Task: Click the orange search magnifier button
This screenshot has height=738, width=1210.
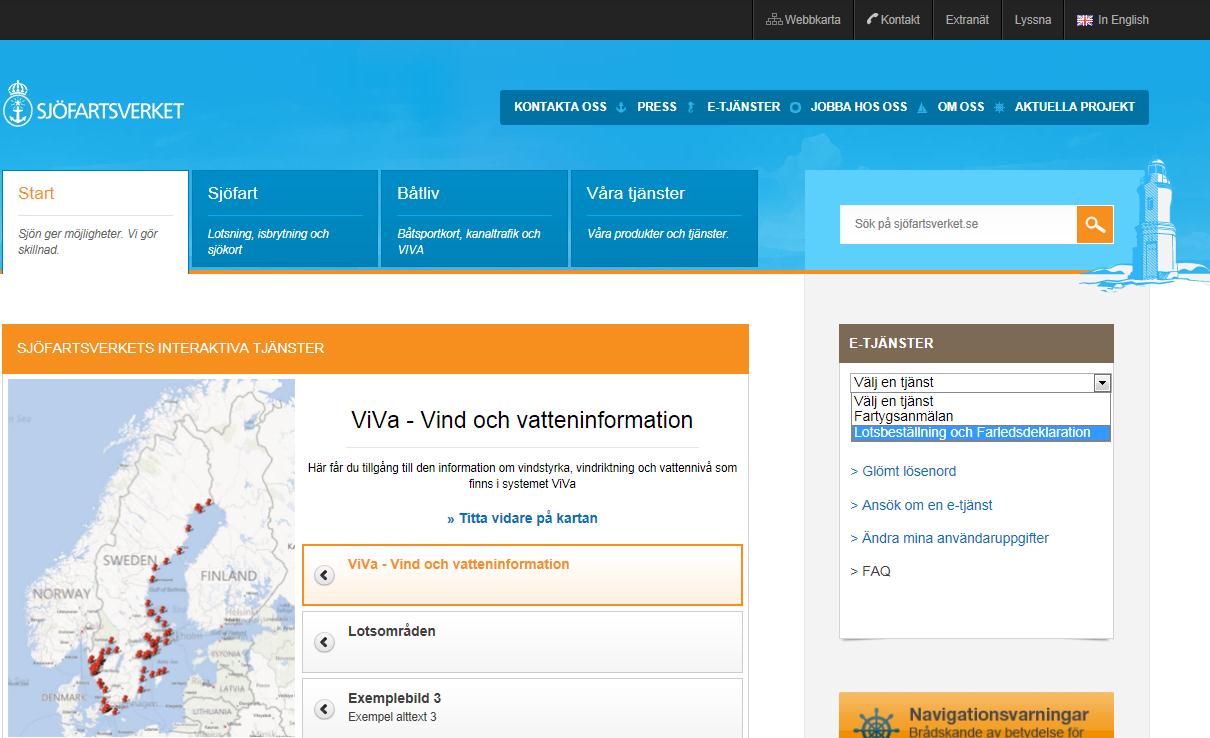Action: (x=1095, y=224)
